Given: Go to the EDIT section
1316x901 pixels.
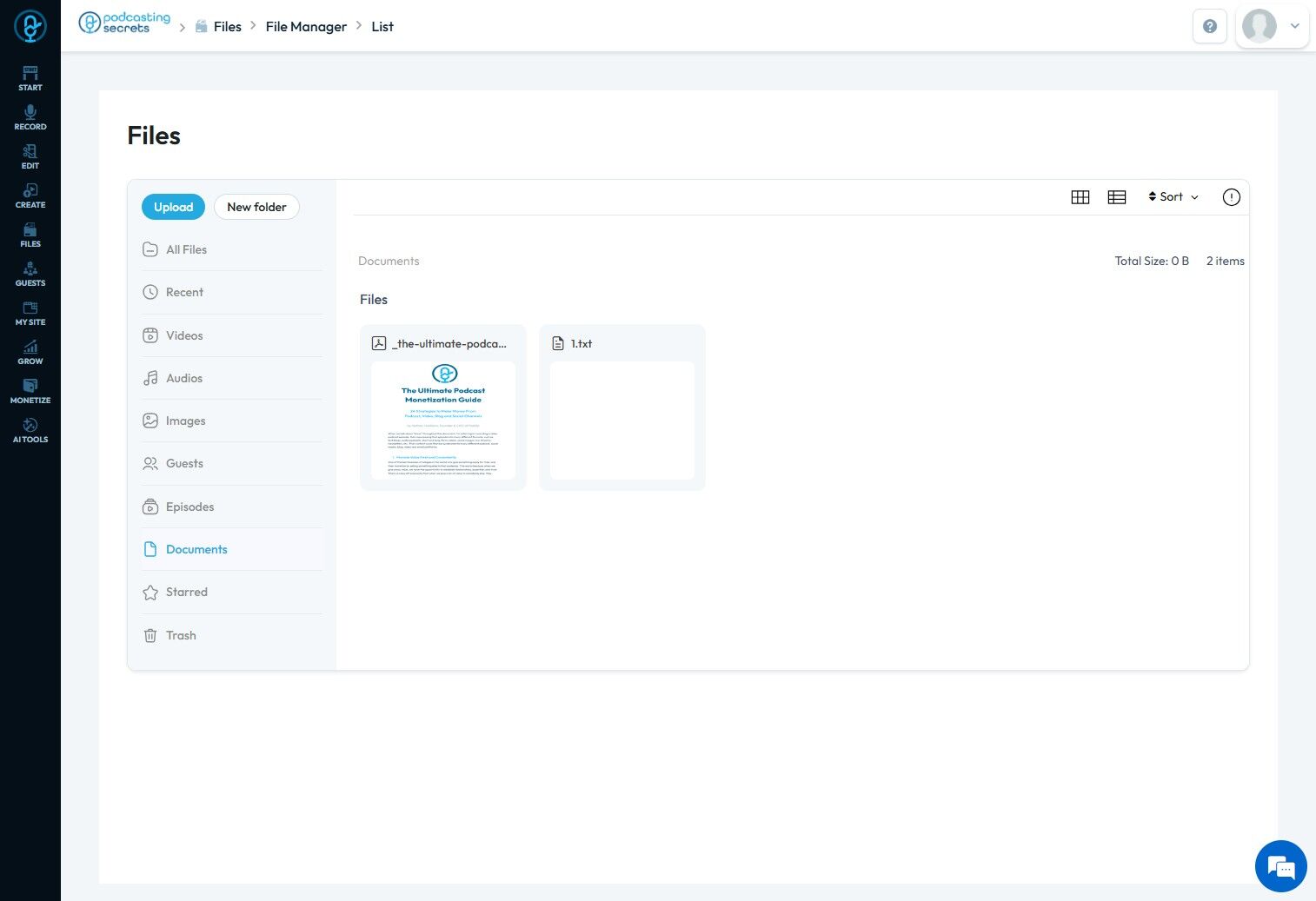Looking at the screenshot, I should (30, 156).
